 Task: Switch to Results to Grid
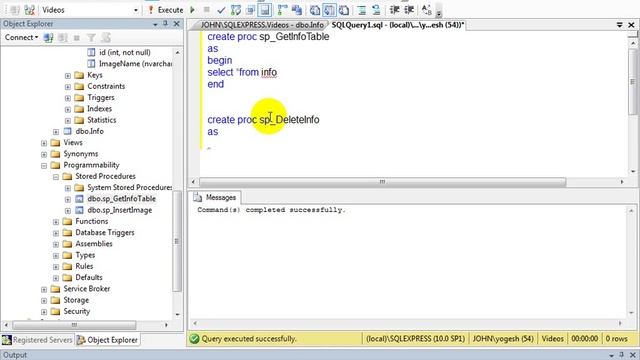pyautogui.click(x=329, y=10)
